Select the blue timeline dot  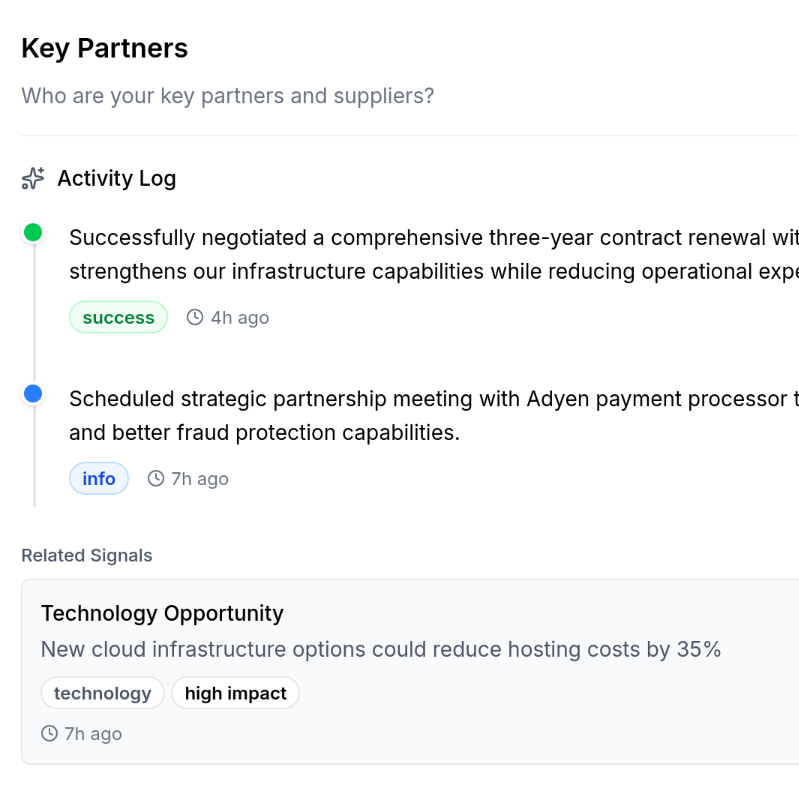pyautogui.click(x=33, y=394)
